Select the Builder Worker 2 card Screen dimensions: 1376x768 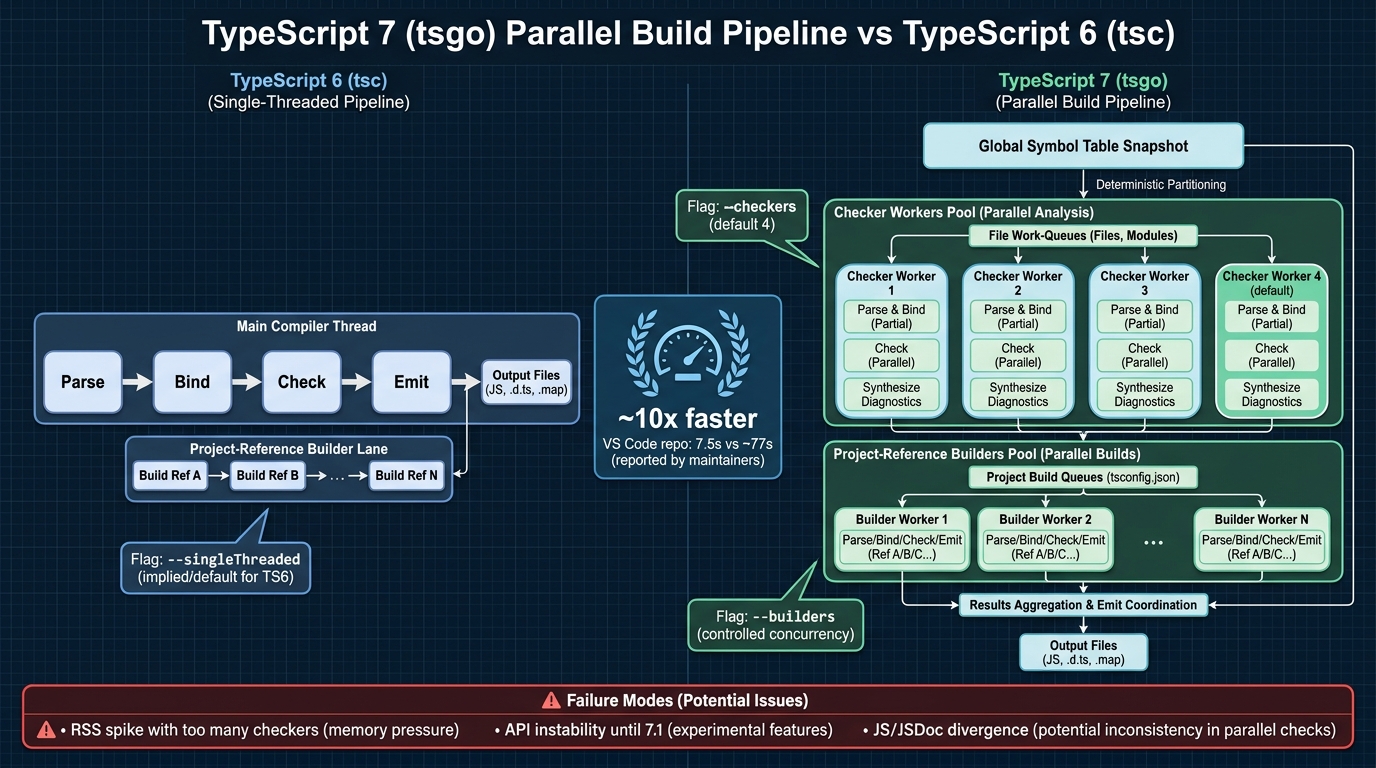point(1045,539)
